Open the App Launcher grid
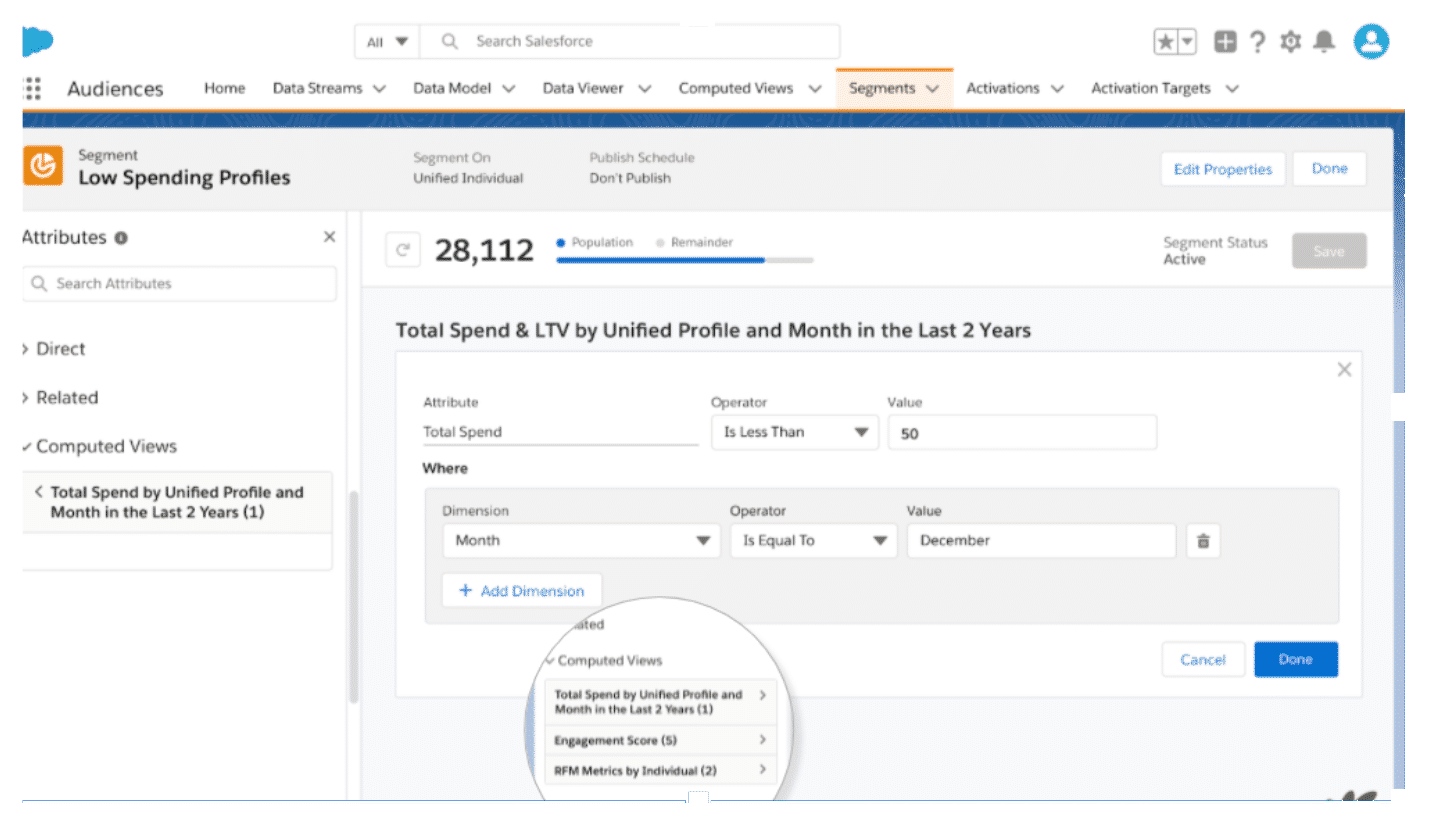1455x826 pixels. click(30, 88)
